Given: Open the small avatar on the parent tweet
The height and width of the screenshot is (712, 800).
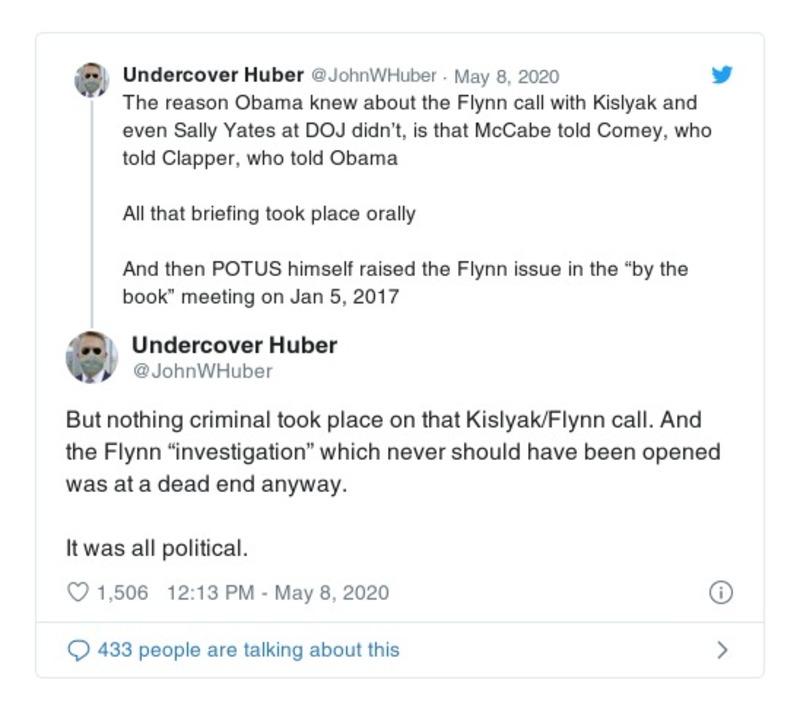Looking at the screenshot, I should pos(92,79).
